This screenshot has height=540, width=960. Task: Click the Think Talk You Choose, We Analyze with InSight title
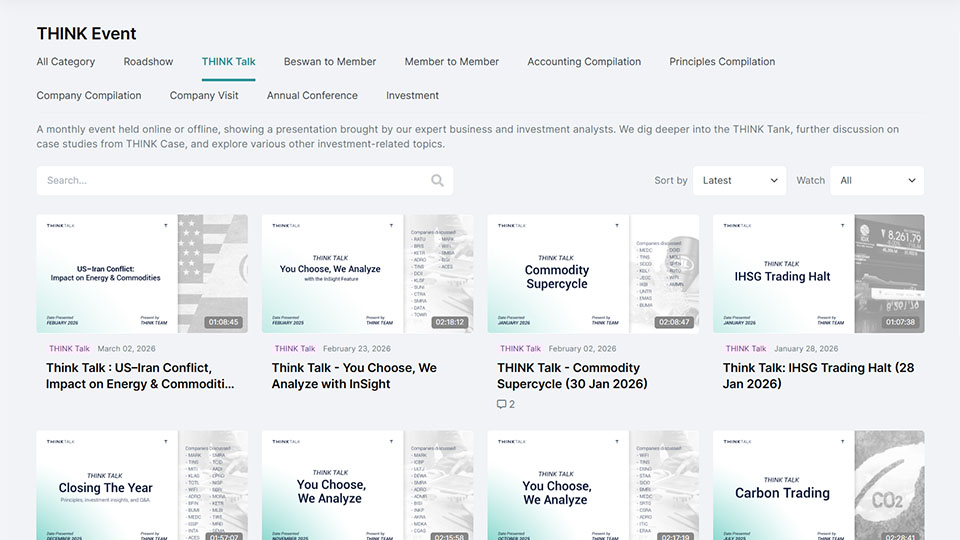coord(354,375)
